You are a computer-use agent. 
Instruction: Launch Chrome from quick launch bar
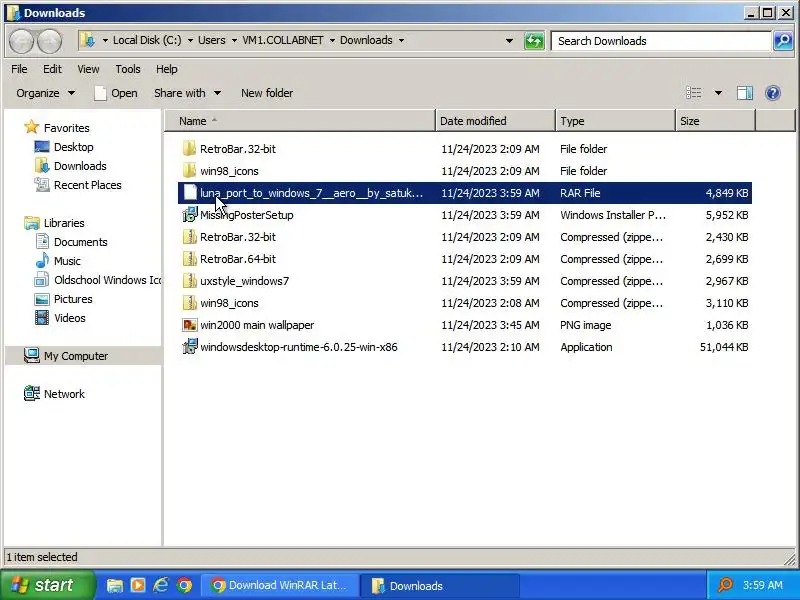[x=184, y=585]
